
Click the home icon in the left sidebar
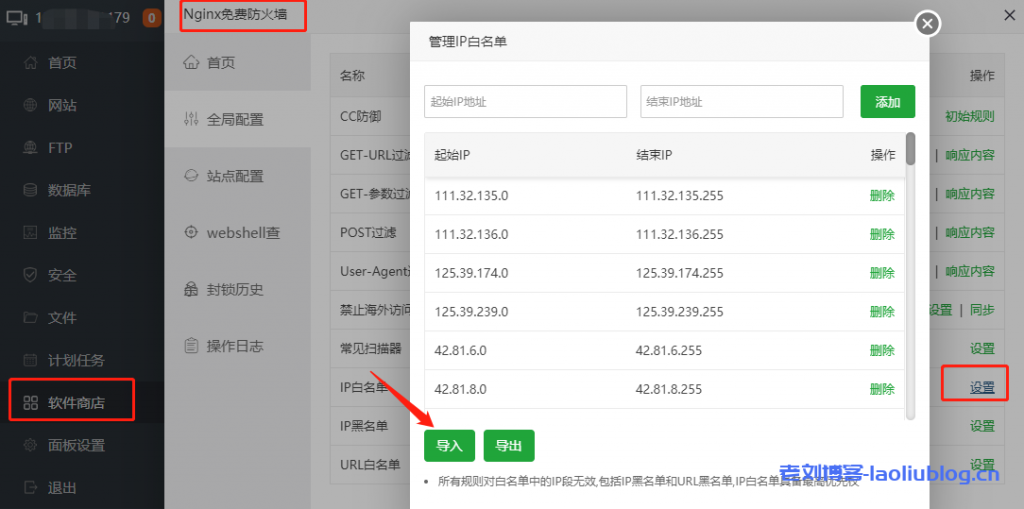[x=30, y=63]
